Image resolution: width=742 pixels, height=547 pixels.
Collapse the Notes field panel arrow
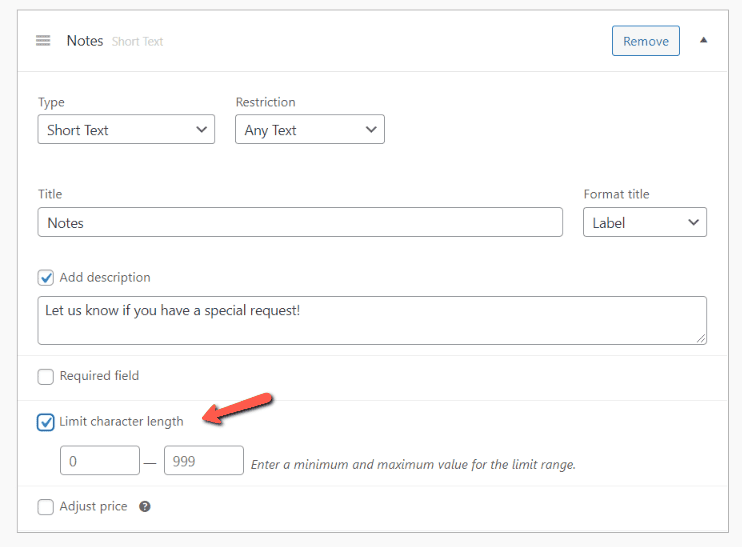pos(703,41)
